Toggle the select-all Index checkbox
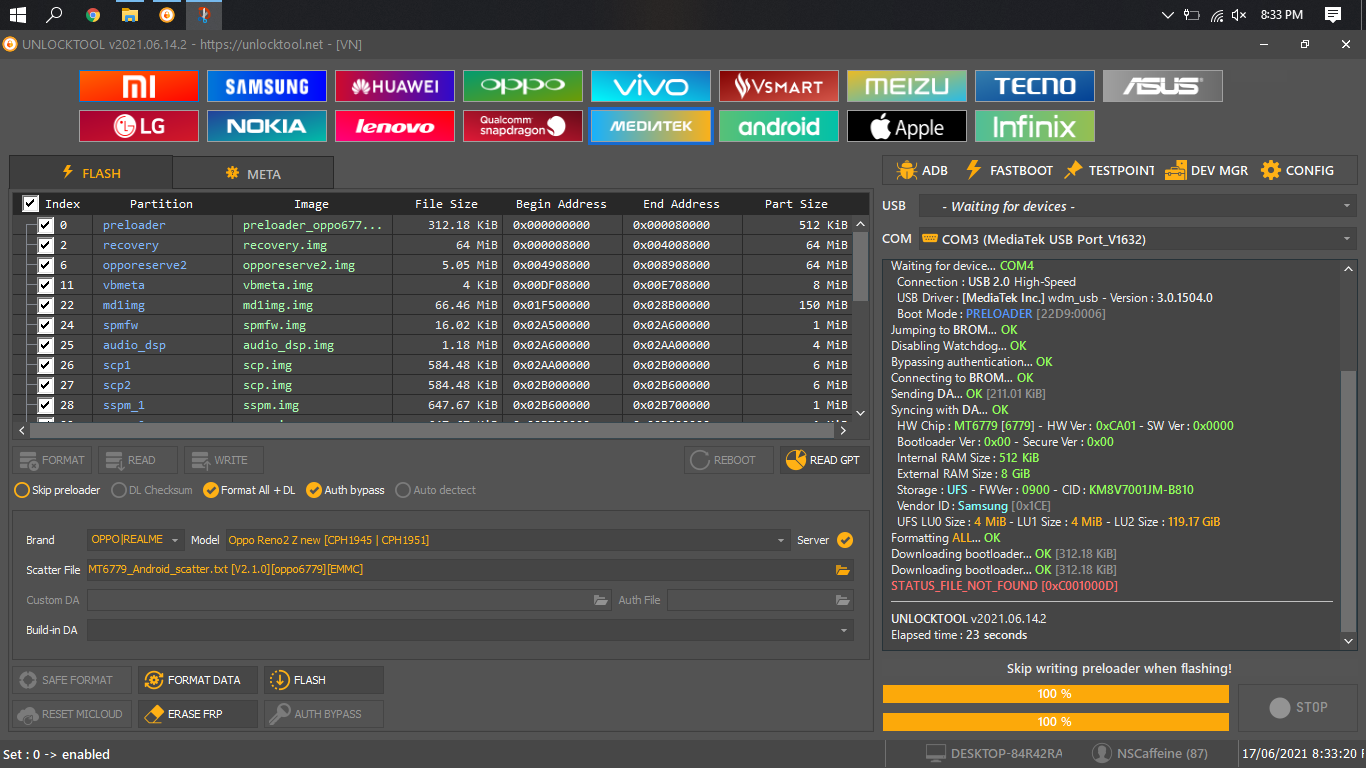The width and height of the screenshot is (1366, 768). (30, 203)
